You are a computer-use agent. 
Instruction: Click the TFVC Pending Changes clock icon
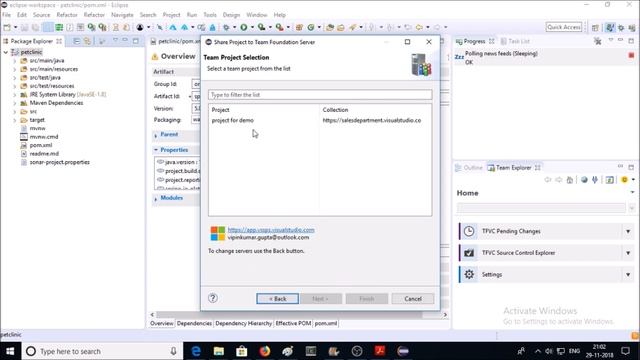click(469, 231)
